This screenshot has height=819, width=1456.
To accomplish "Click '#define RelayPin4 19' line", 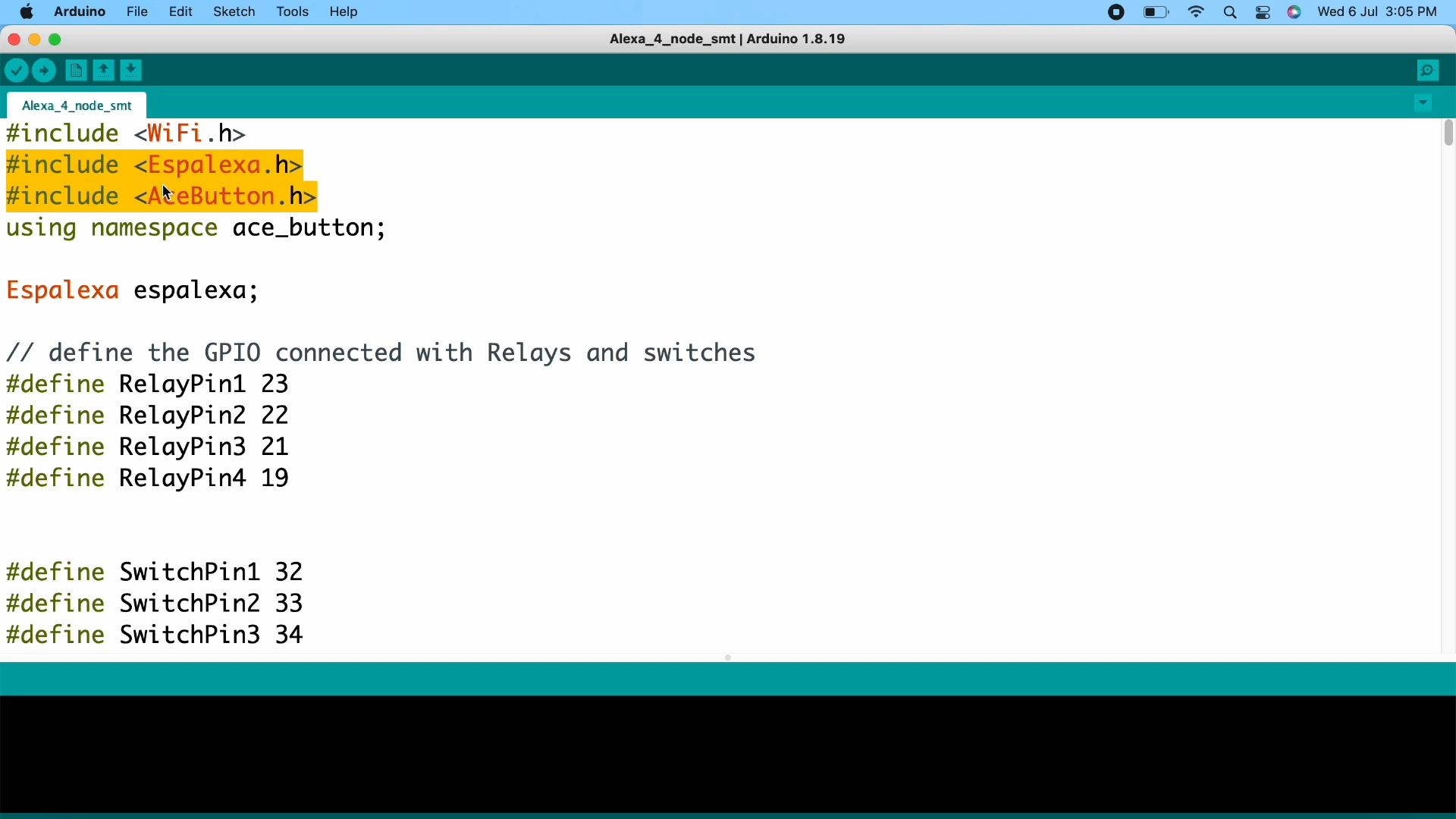I will (x=149, y=479).
